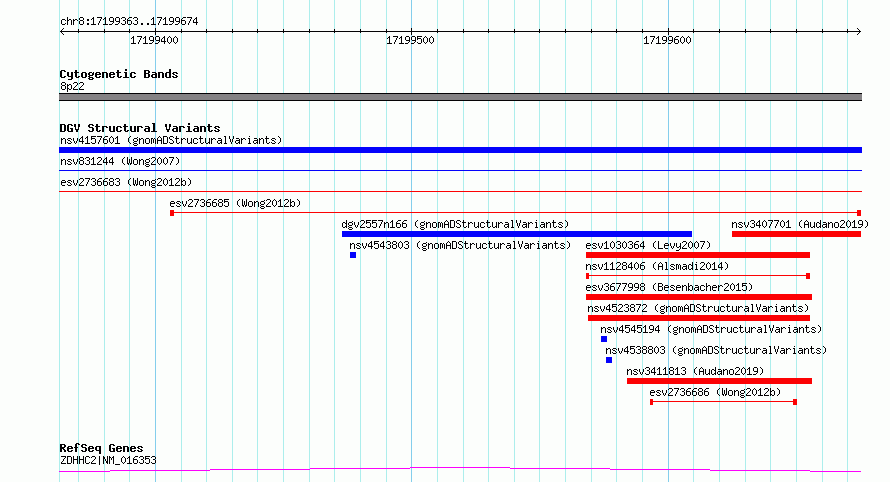890x482 pixels.
Task: Open the esv1030364 (Levy2007) label
Action: (x=648, y=245)
